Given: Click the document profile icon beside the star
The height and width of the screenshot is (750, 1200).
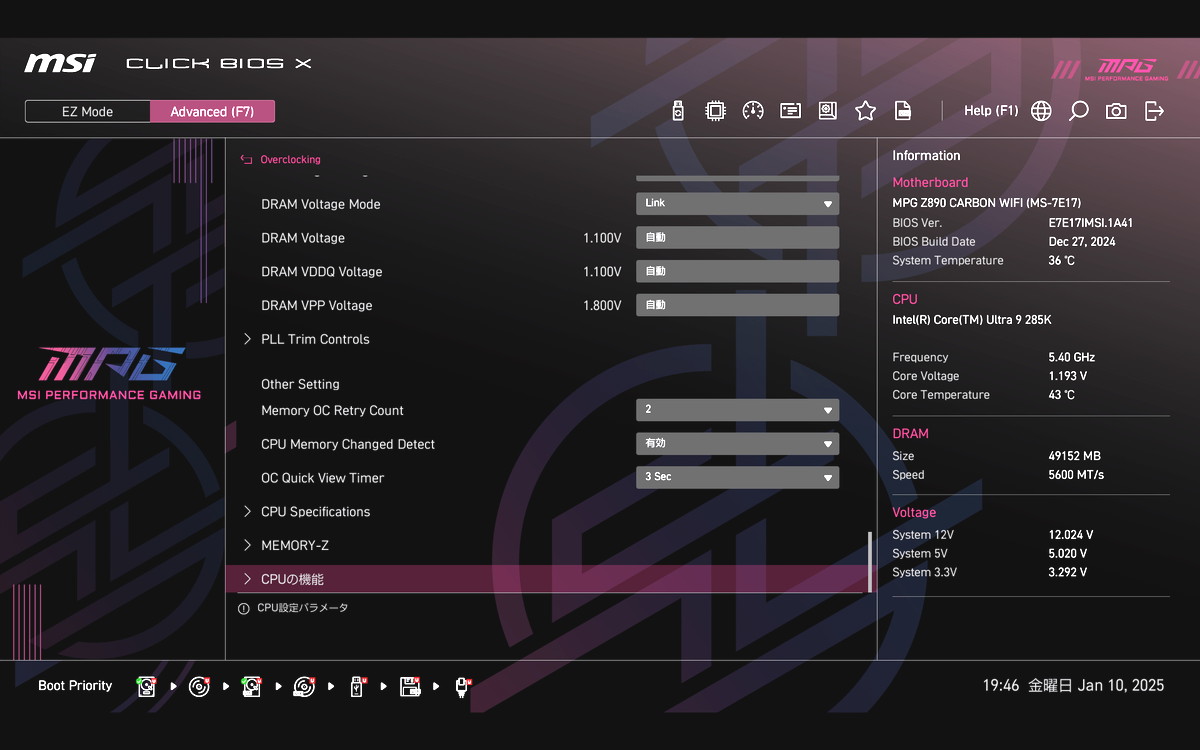Looking at the screenshot, I should click(x=903, y=111).
